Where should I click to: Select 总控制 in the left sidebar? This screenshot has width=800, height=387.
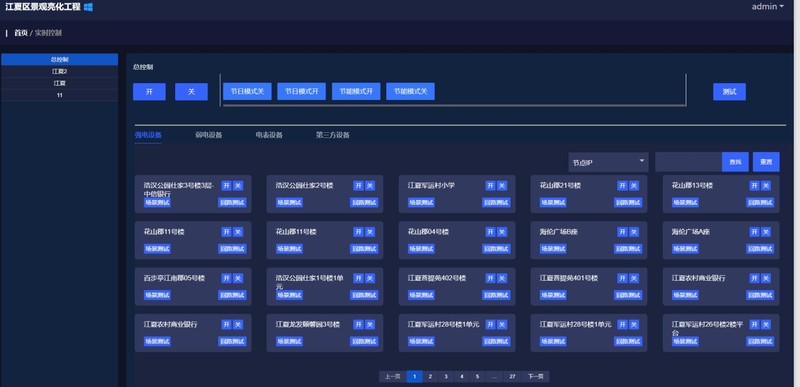coord(60,59)
